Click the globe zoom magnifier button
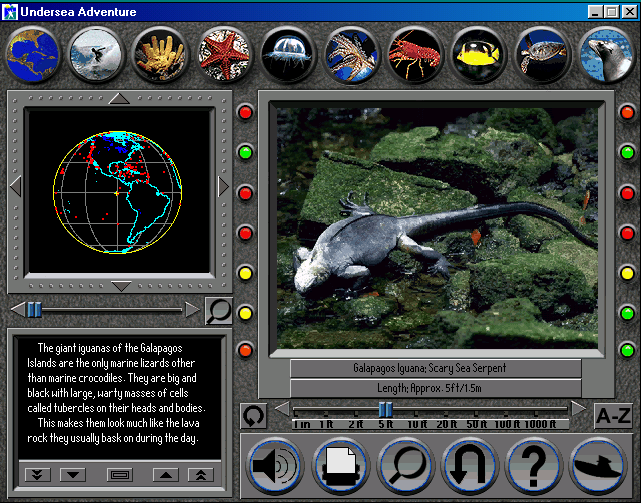Viewport: 641px width, 503px height. click(x=219, y=310)
